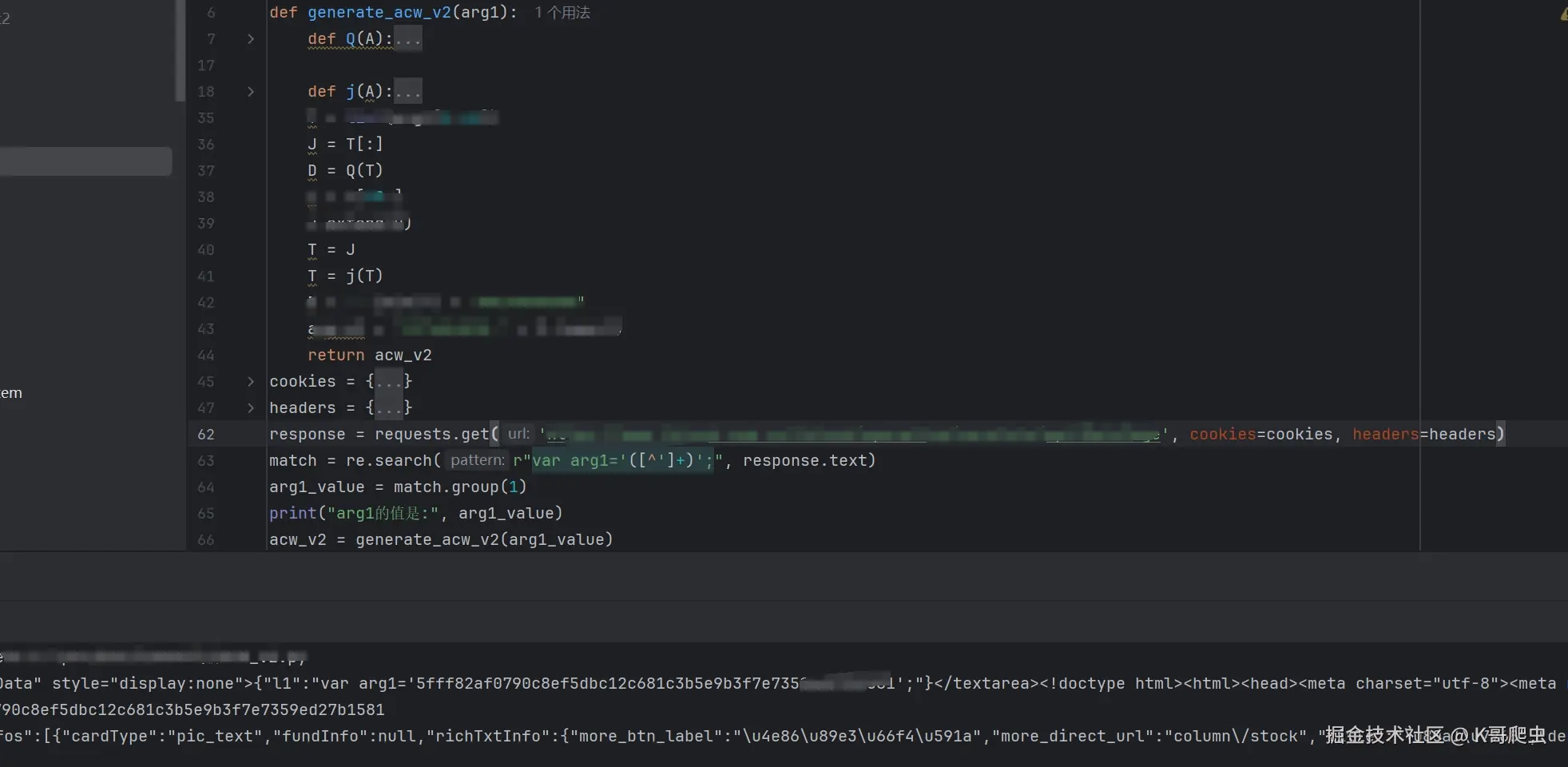Click the regex string r"var arg1='([^']+)';"
1568x767 pixels.
[x=618, y=461]
